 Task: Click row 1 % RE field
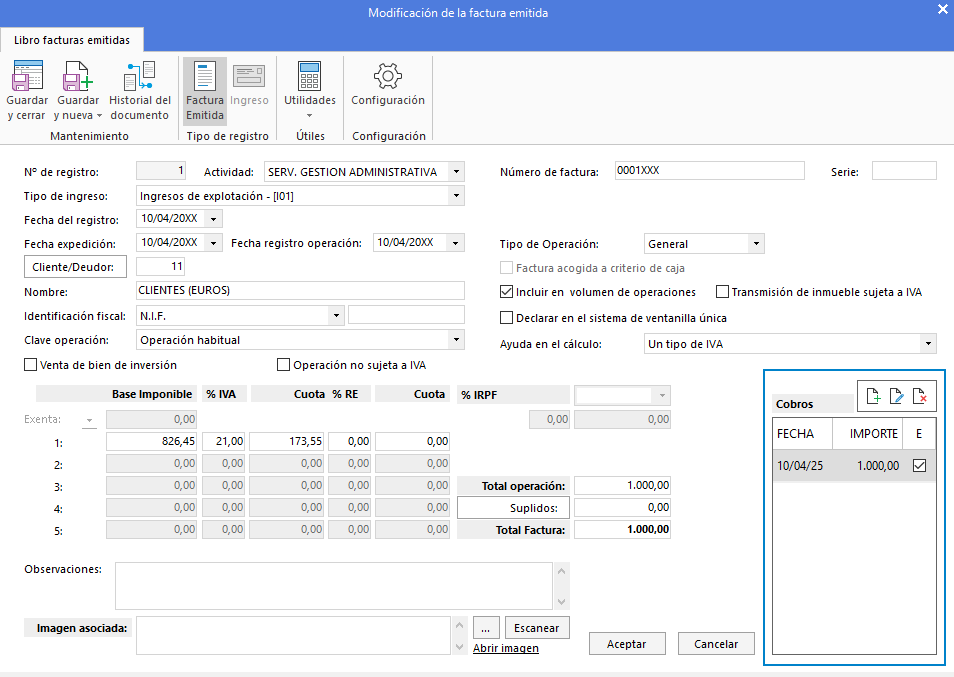[349, 441]
